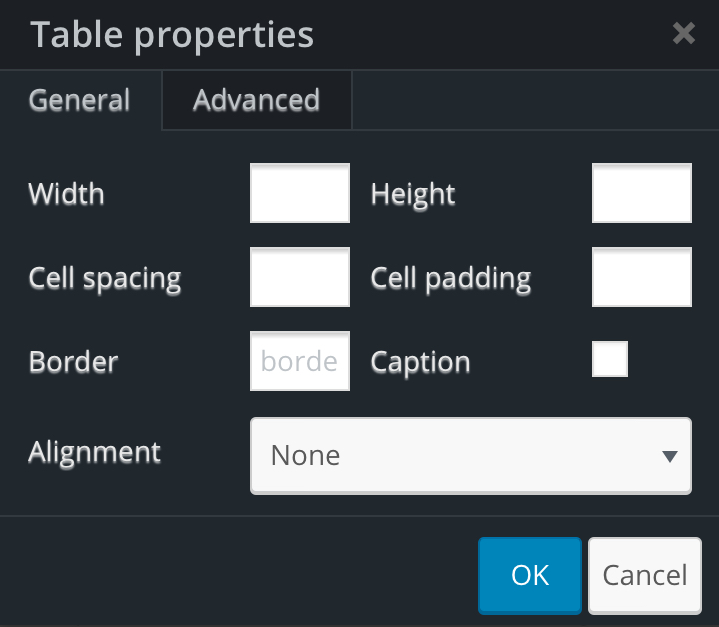Open the Advanced tab
Image resolution: width=719 pixels, height=627 pixels.
tap(256, 100)
